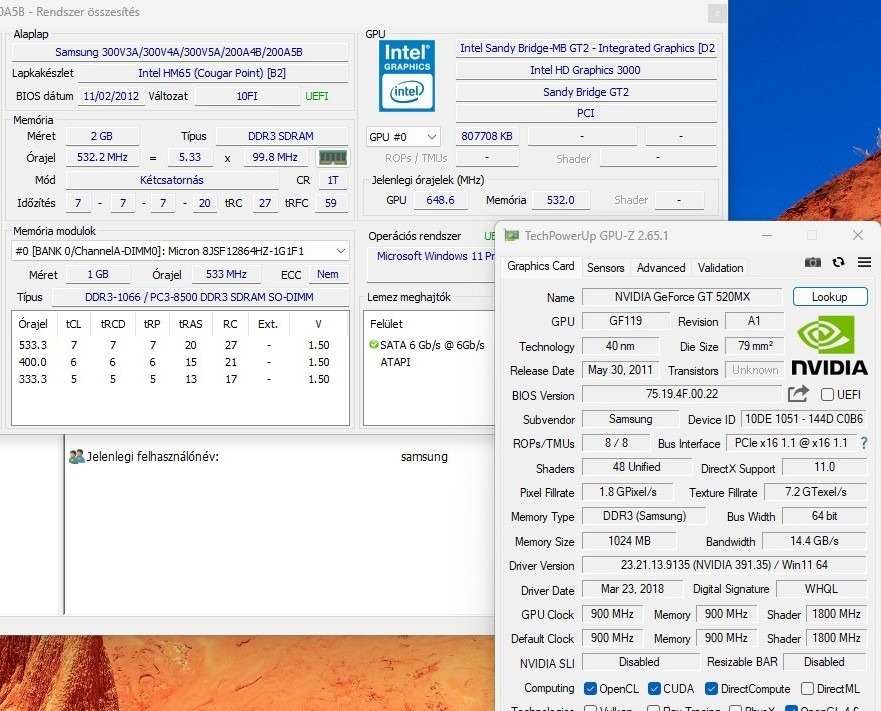This screenshot has width=881, height=711.
Task: Click the Device ID 10DE 1051 field
Action: 803,419
